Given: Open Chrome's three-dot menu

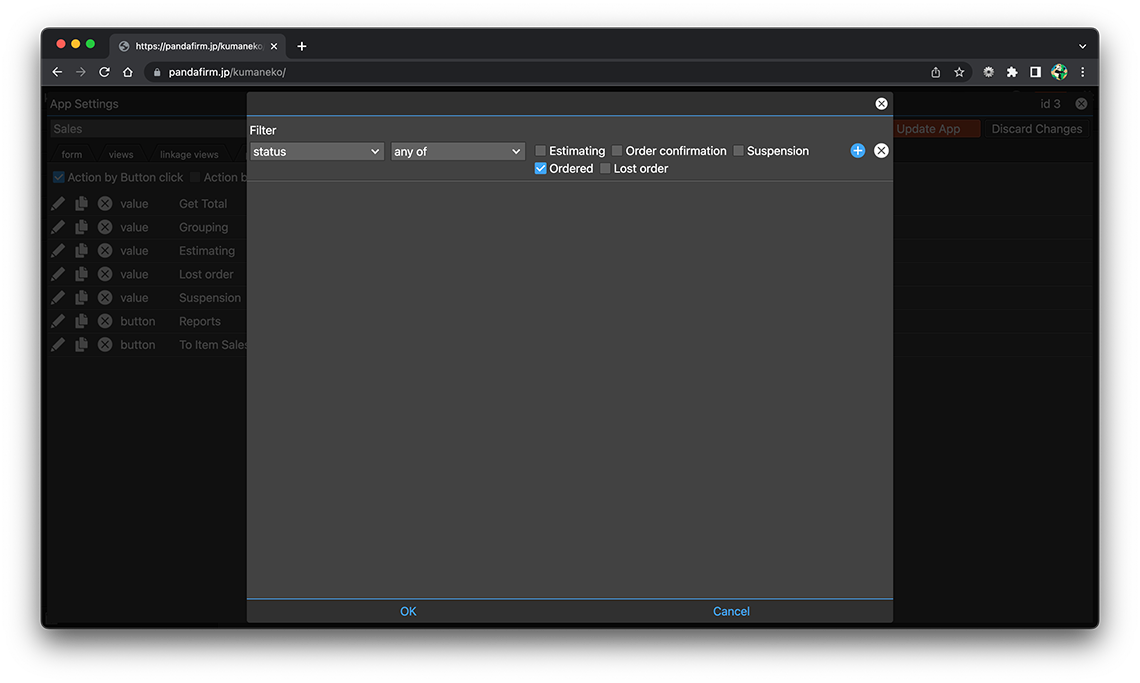Looking at the screenshot, I should [x=1082, y=72].
